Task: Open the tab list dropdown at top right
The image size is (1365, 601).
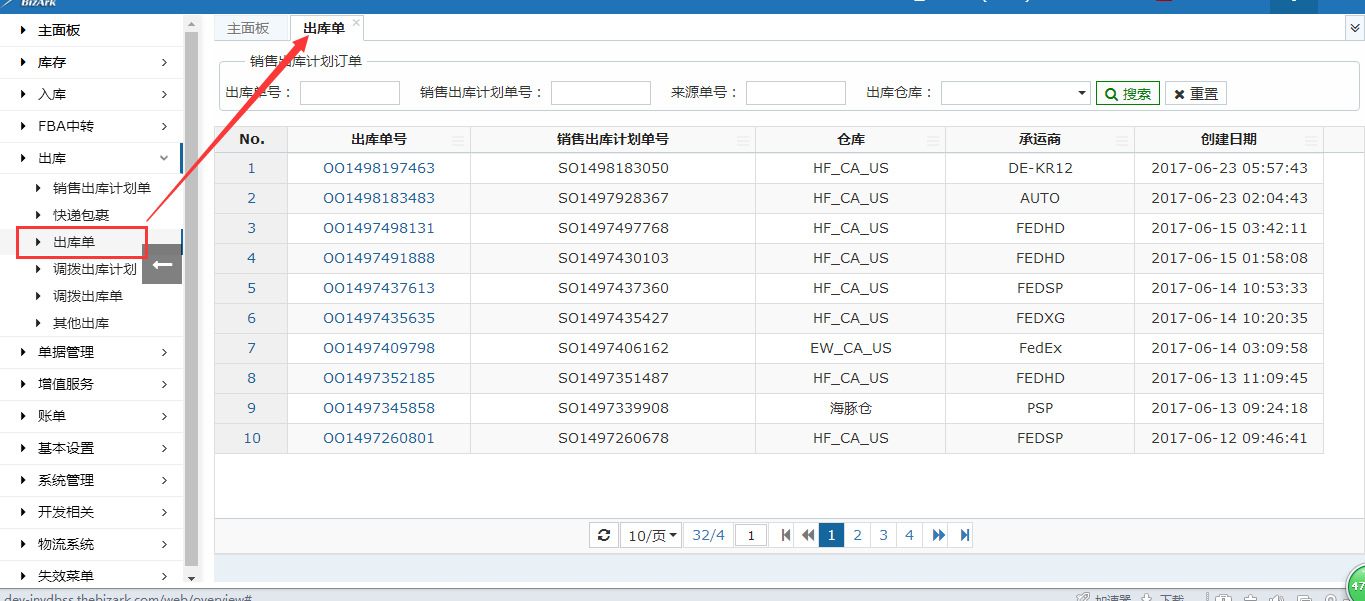Action: [1355, 29]
